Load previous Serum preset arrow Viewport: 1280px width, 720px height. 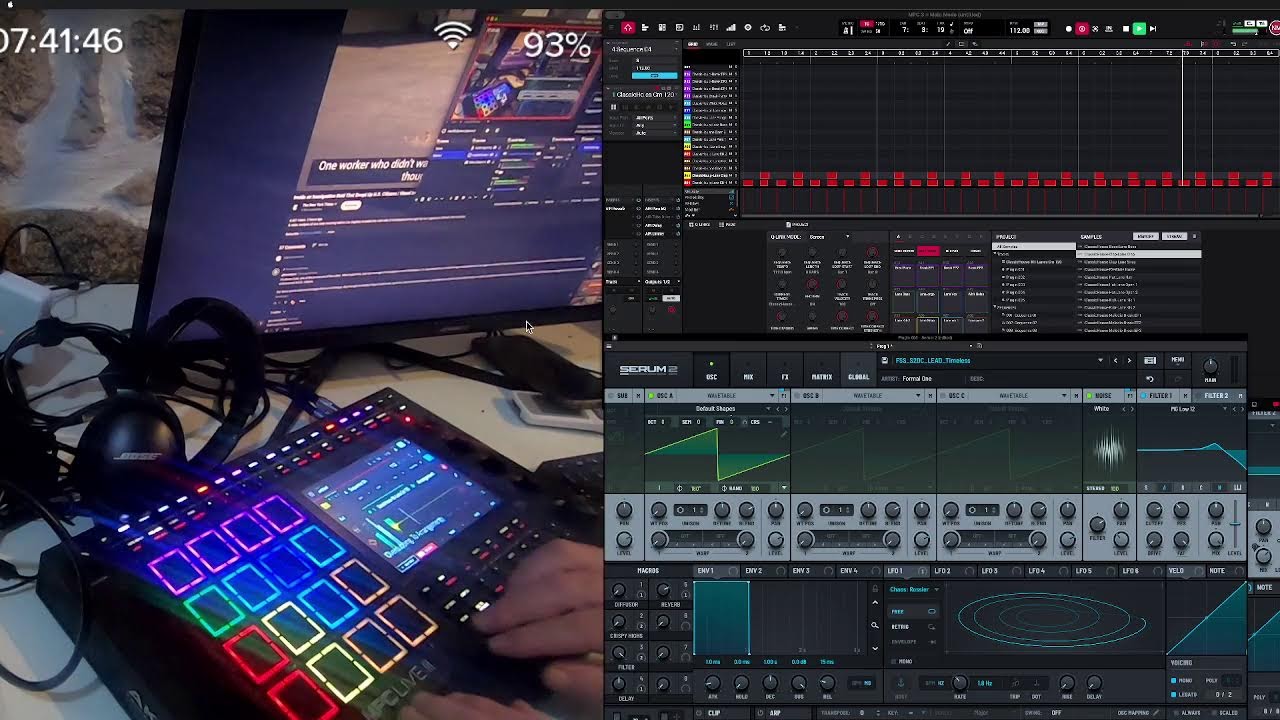click(1116, 361)
